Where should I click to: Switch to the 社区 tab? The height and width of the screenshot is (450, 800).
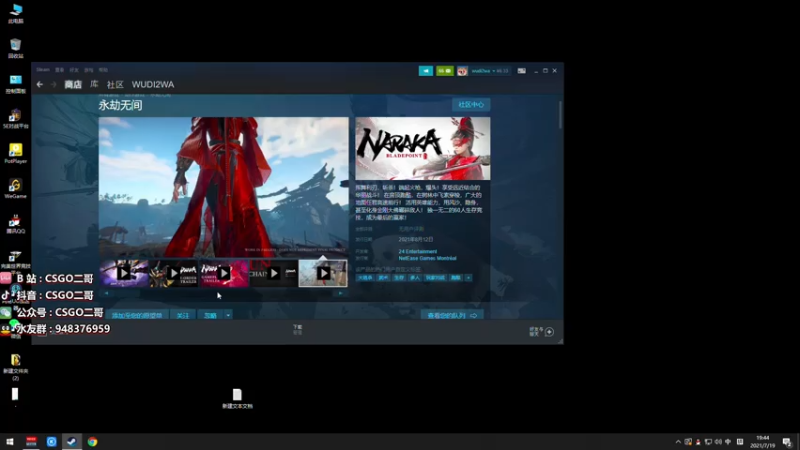pos(115,85)
